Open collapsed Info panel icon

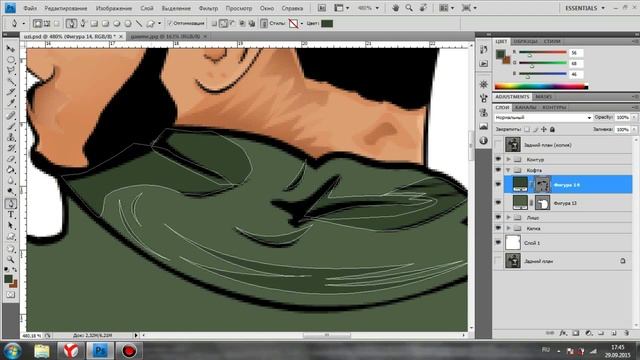point(484,140)
